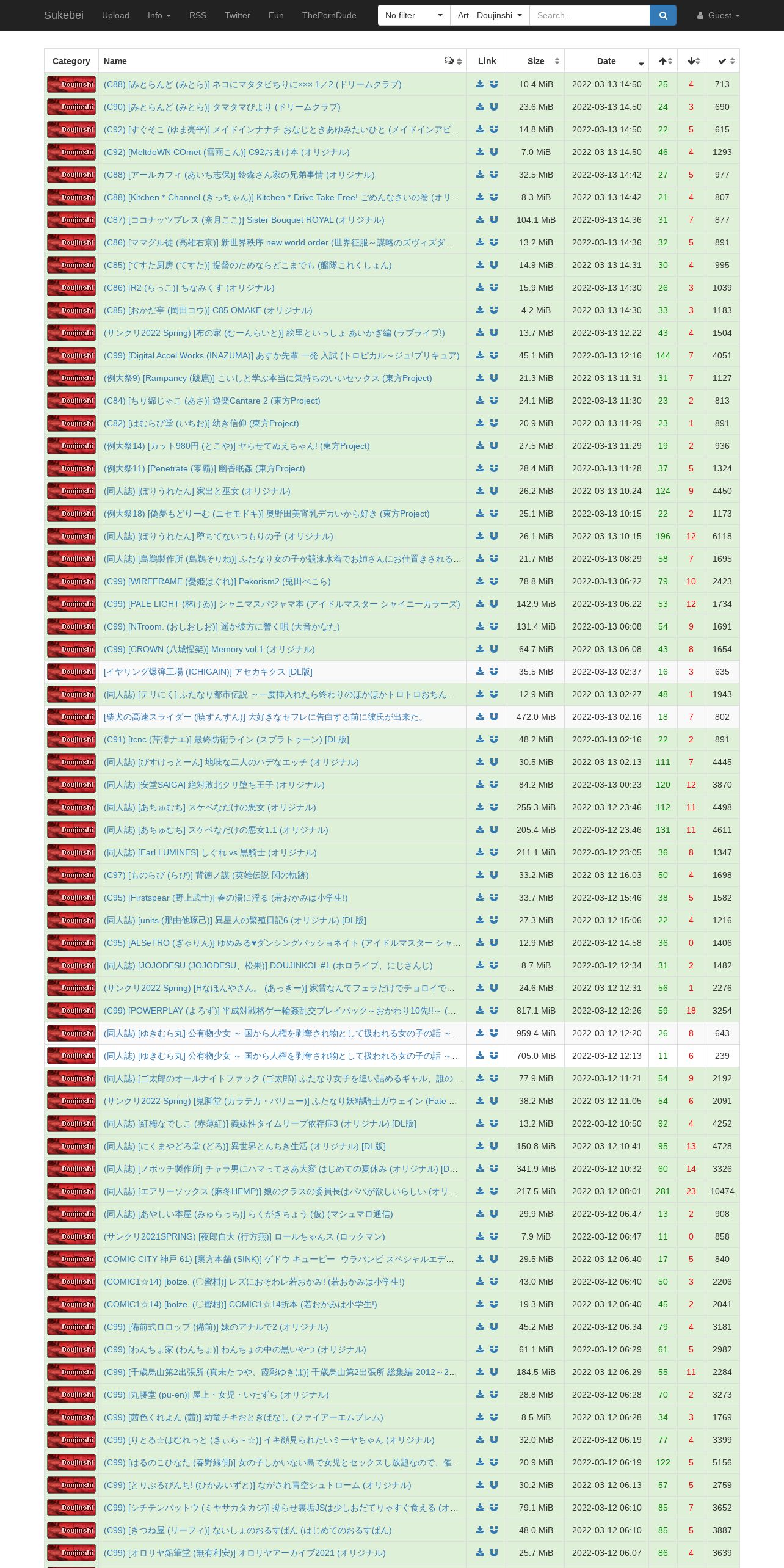
Task: Open magnet link for the 705.0 MiB row
Action: 494,1056
